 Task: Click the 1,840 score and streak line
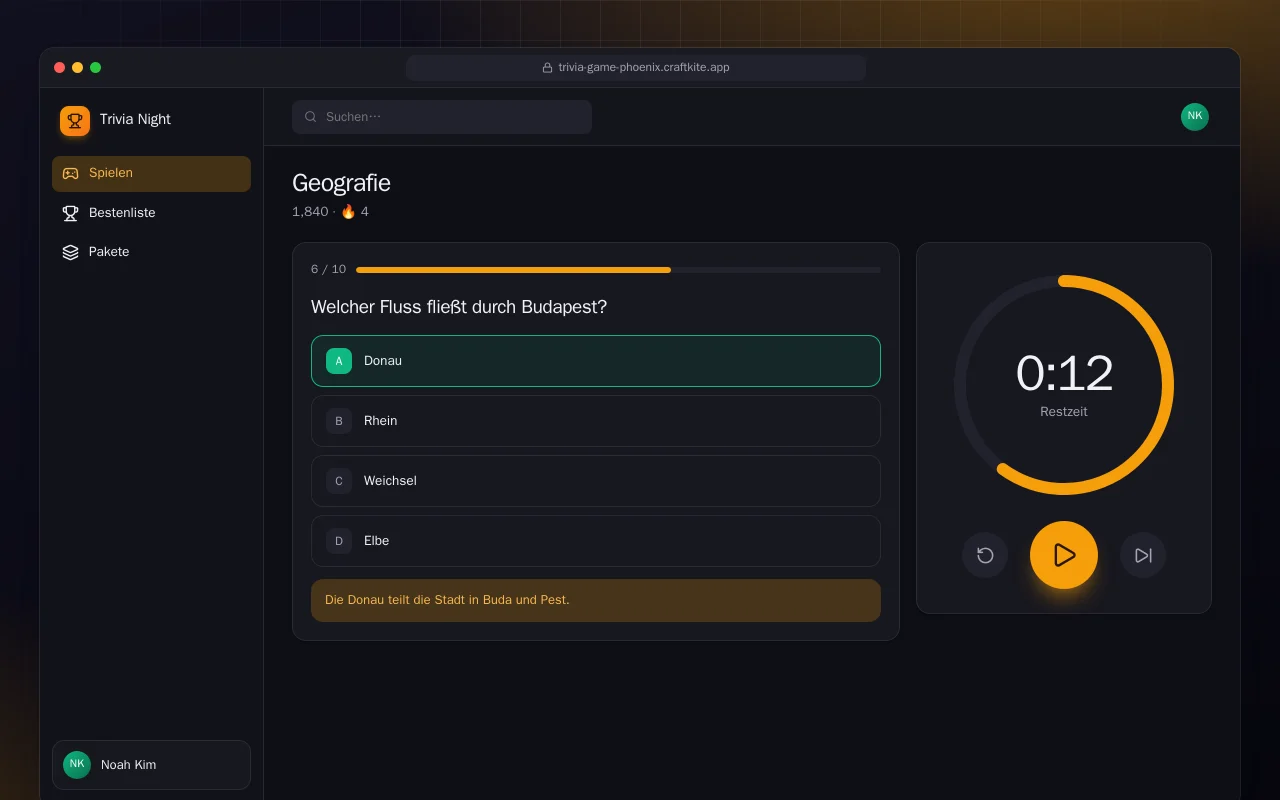[x=330, y=212]
